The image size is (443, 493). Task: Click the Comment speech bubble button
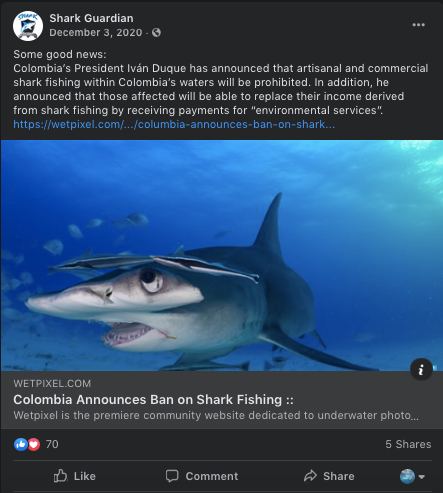click(202, 476)
